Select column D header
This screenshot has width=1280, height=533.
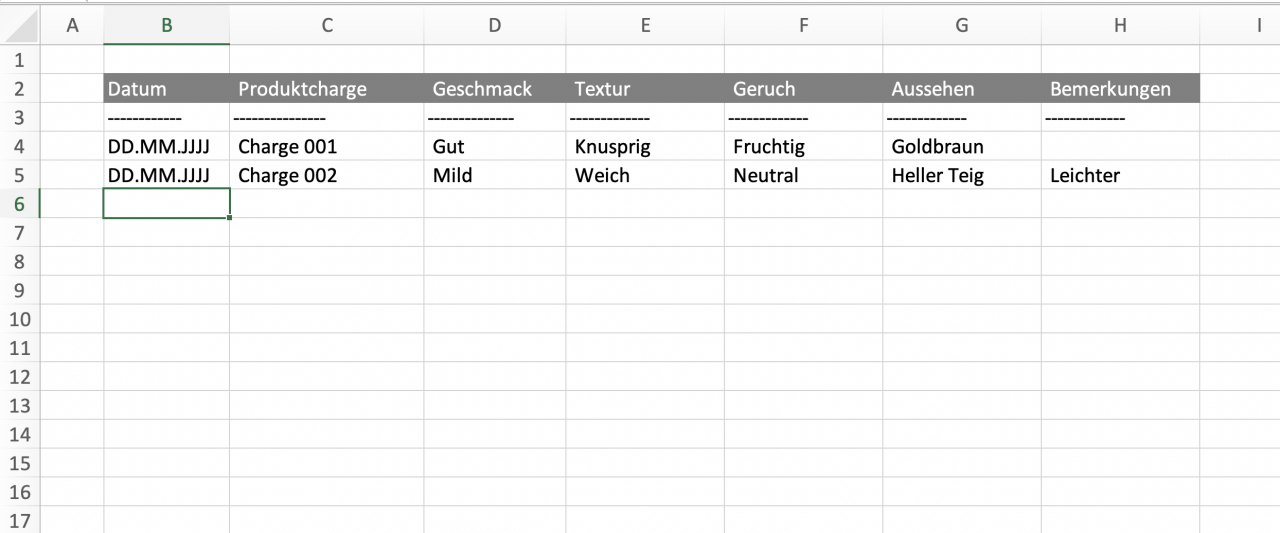494,27
